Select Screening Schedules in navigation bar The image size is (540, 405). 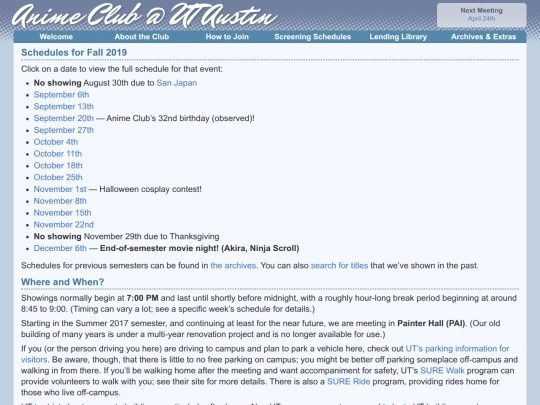312,37
